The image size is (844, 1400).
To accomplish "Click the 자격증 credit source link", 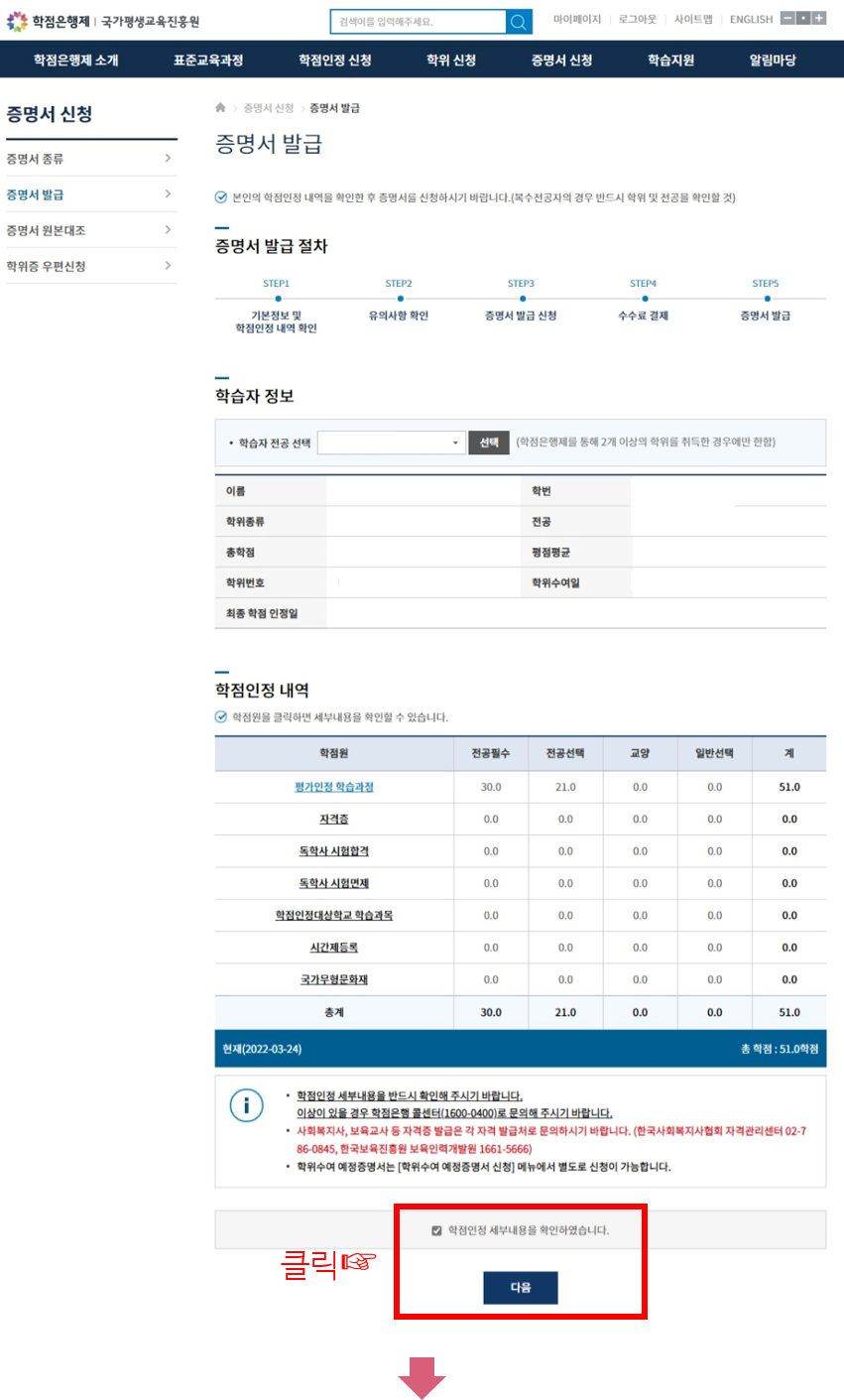I will [x=333, y=820].
